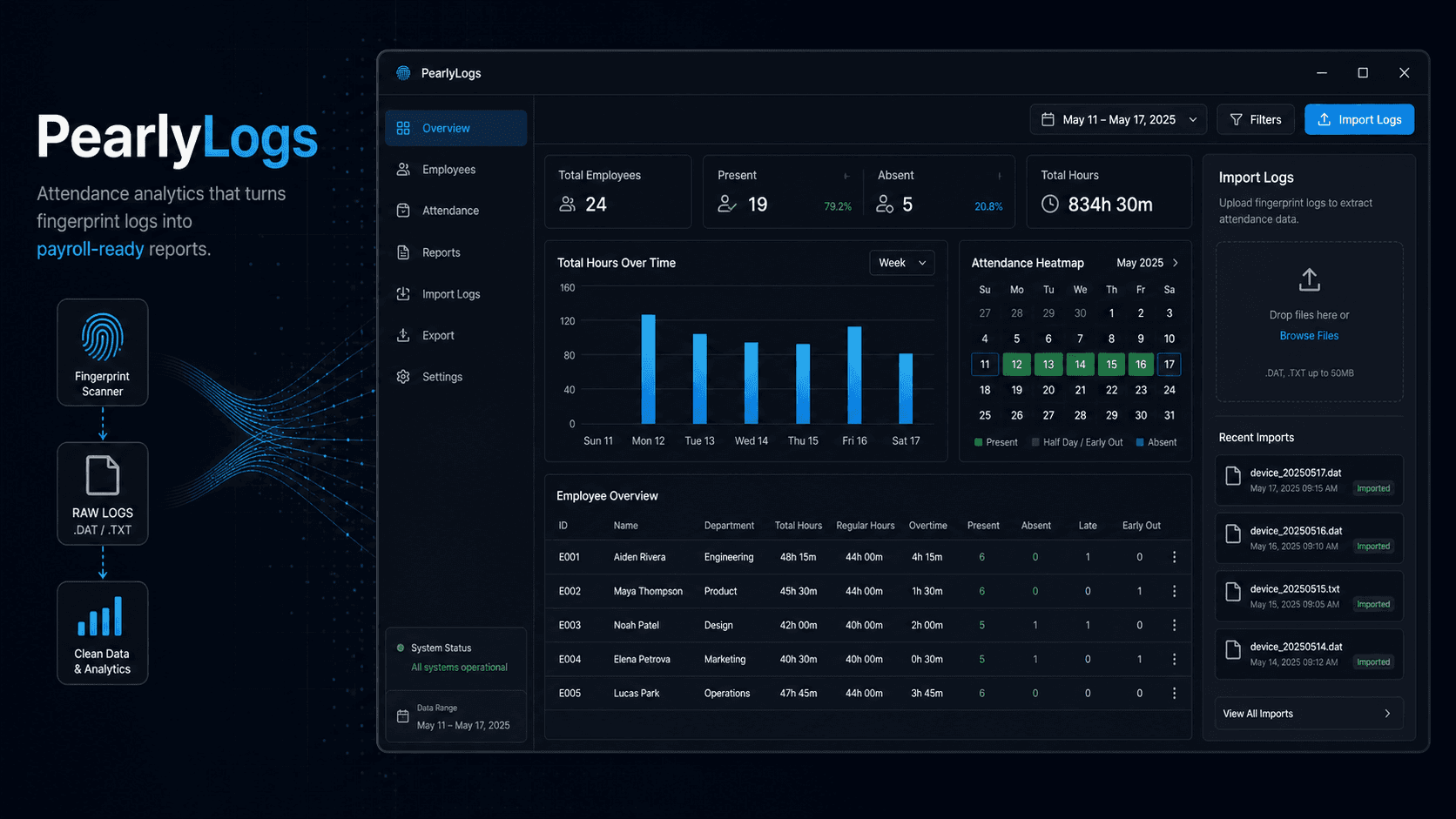Image resolution: width=1456 pixels, height=819 pixels.
Task: Advance heatmap to next month with chevron
Action: point(1176,263)
